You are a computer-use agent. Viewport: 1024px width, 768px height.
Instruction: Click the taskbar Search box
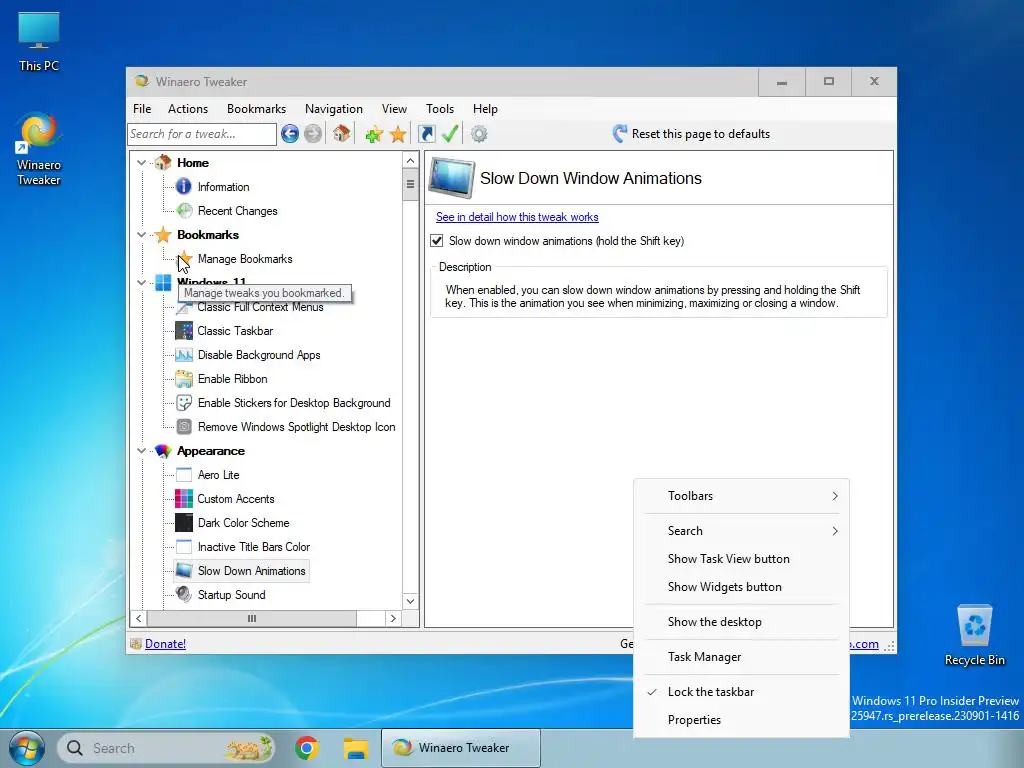pyautogui.click(x=167, y=748)
